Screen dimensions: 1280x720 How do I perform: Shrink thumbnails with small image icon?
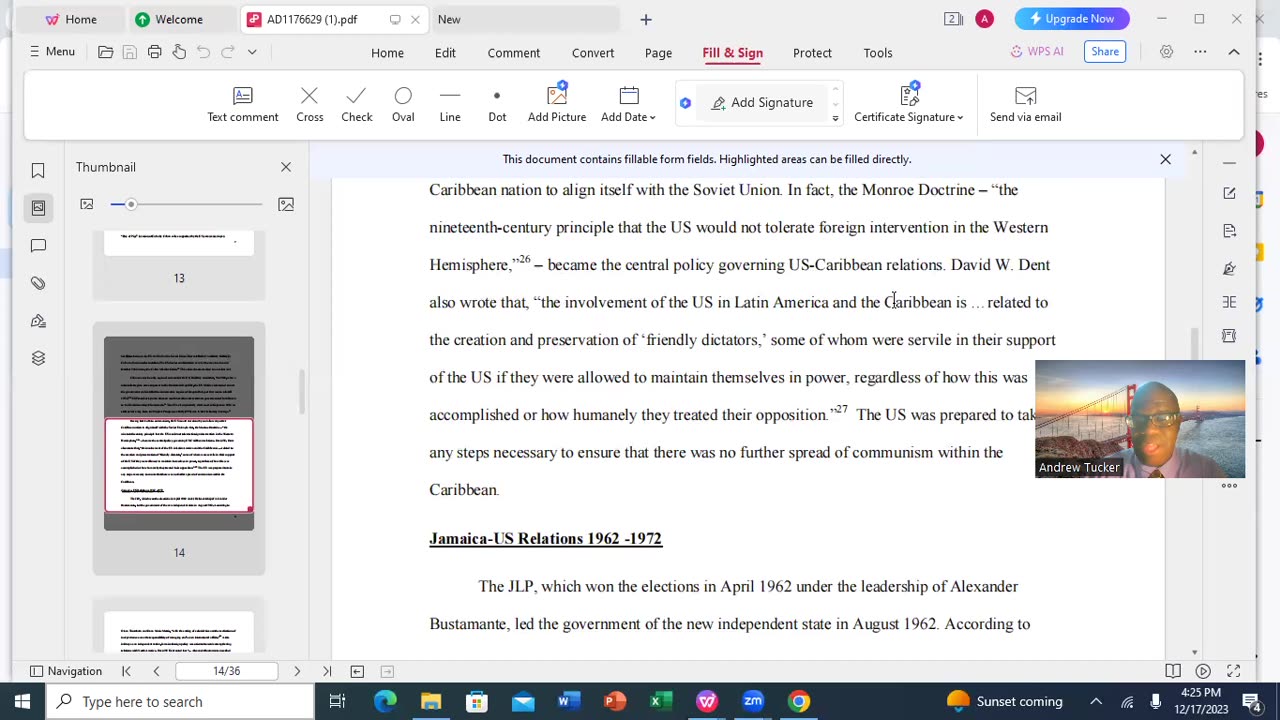click(x=87, y=204)
